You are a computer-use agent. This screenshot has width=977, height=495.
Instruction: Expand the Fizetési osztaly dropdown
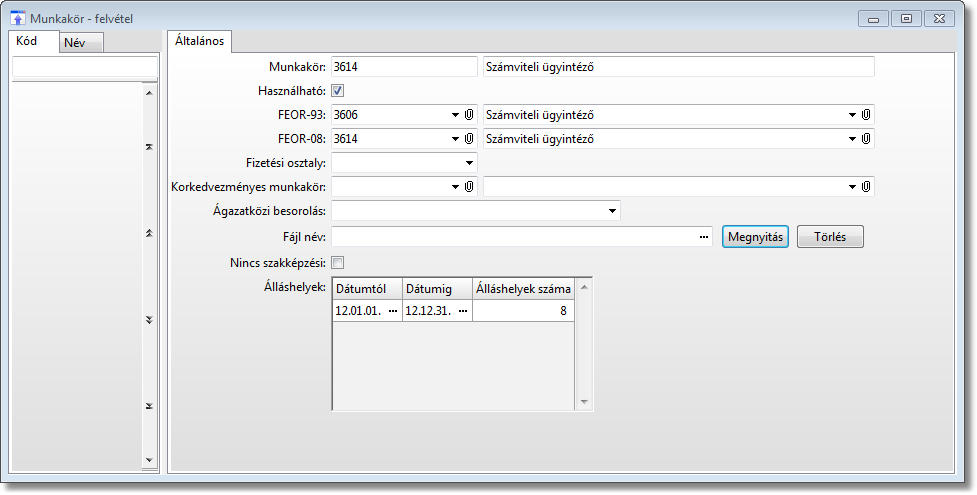click(469, 163)
